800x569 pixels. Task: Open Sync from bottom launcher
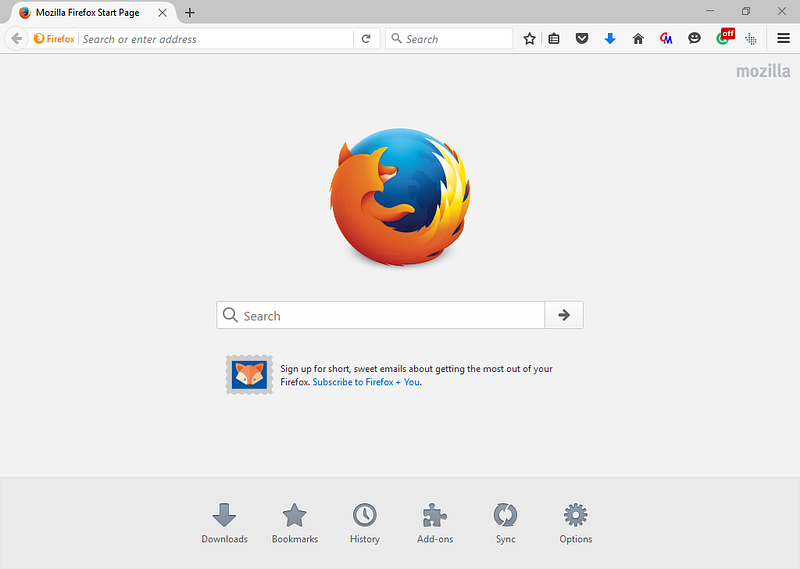point(506,523)
